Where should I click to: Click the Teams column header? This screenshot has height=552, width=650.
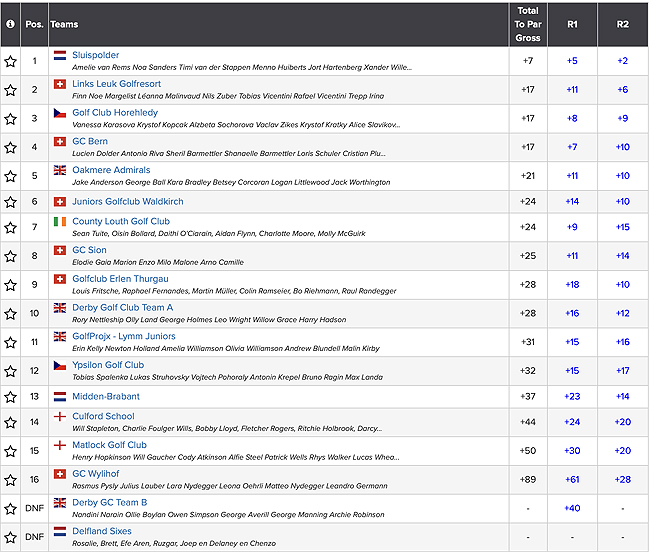point(64,24)
